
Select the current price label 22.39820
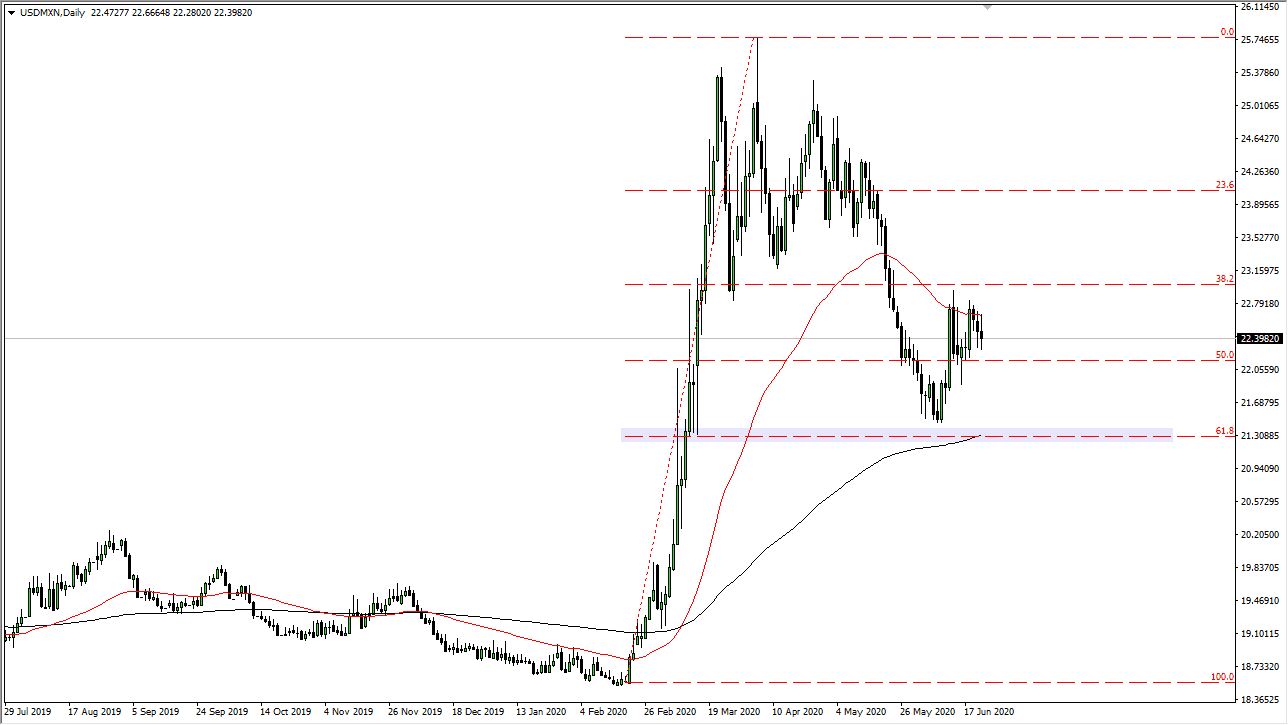pyautogui.click(x=1260, y=339)
